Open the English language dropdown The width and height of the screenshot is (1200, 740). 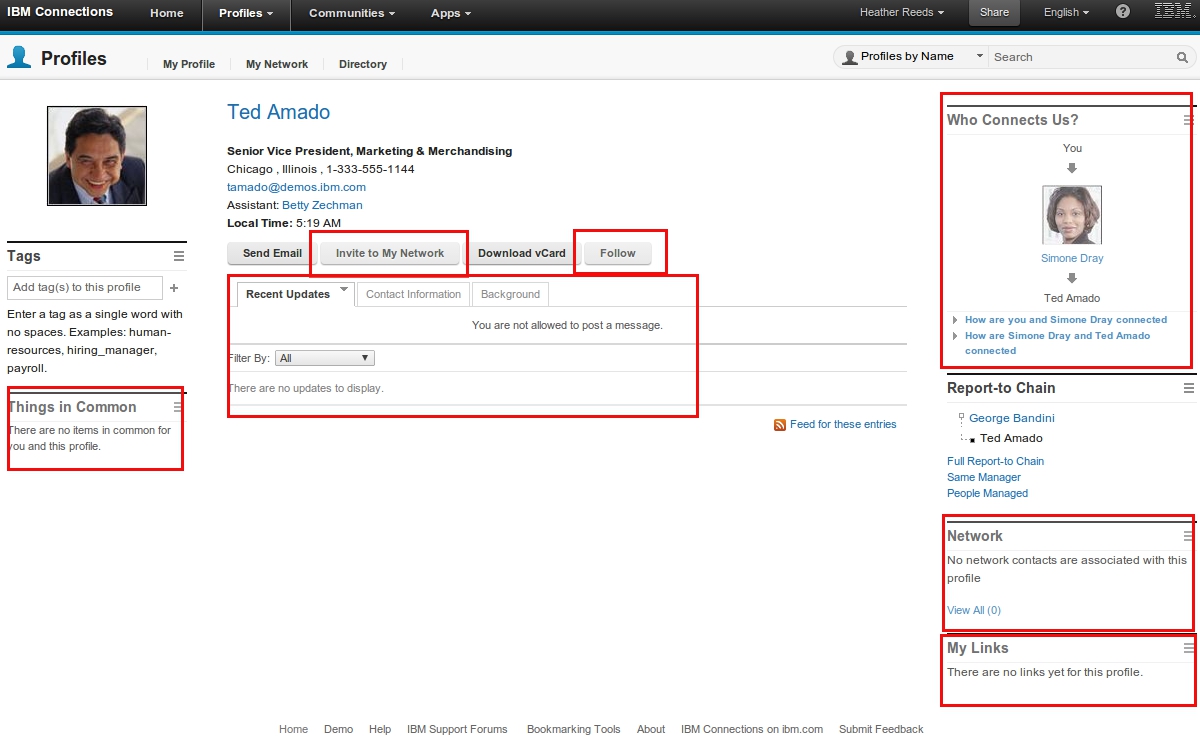[1066, 13]
